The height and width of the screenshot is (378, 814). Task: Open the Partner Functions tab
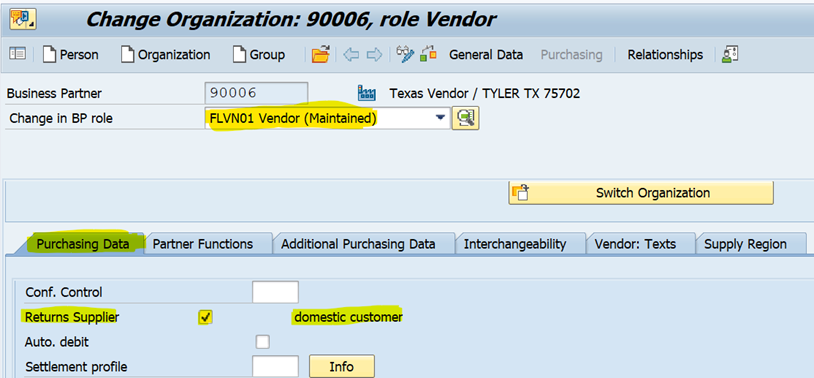point(203,244)
